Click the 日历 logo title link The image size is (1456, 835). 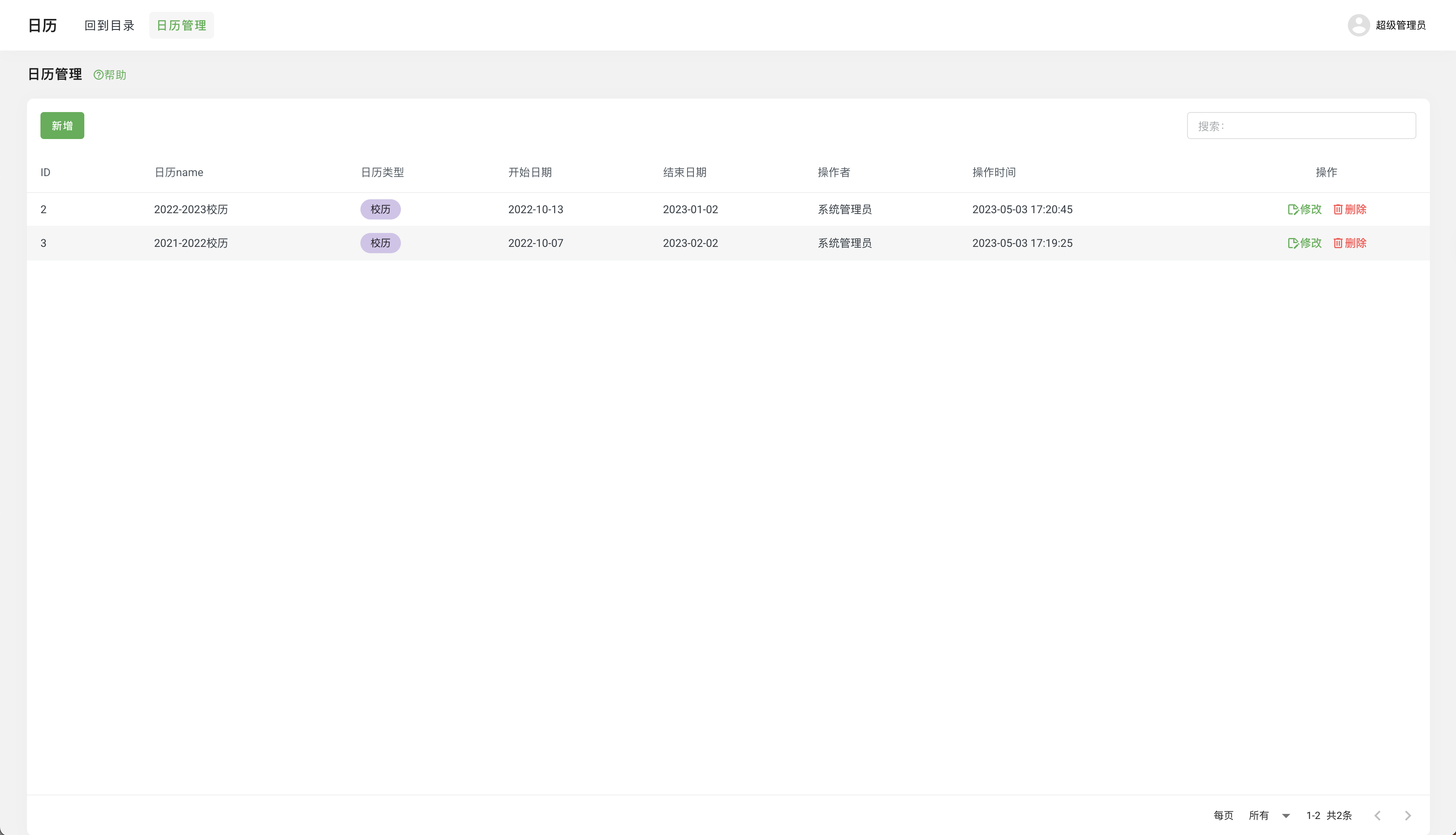(x=43, y=25)
